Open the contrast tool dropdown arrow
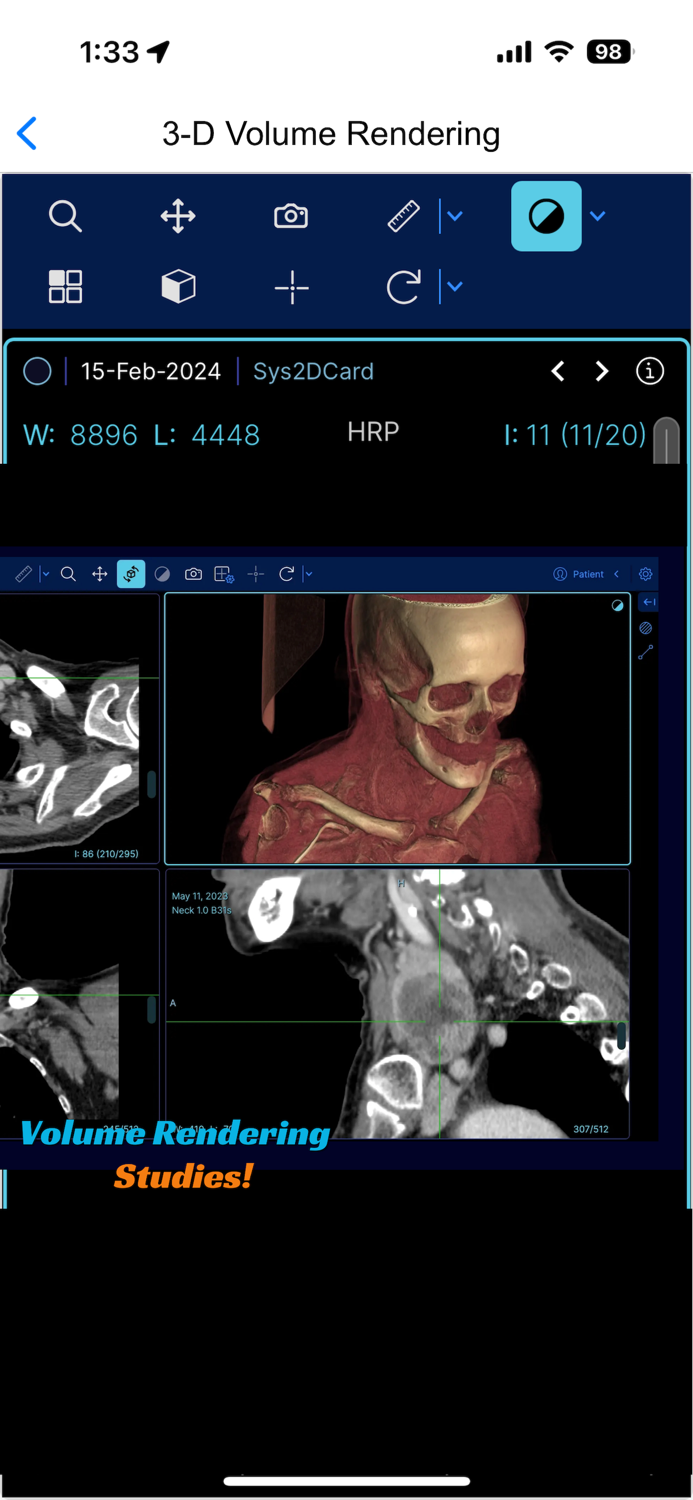The width and height of the screenshot is (693, 1500). pyautogui.click(x=598, y=216)
